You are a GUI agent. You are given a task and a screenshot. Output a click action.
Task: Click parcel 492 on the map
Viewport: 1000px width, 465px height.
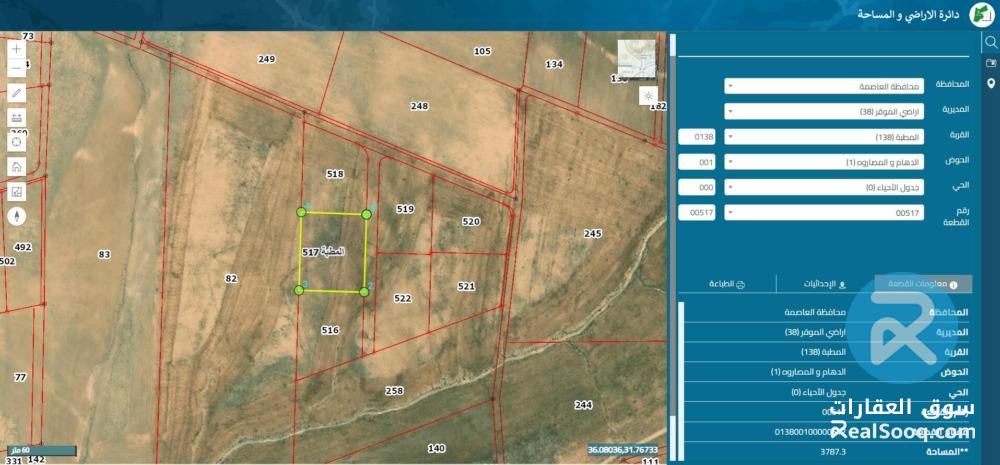(x=23, y=247)
